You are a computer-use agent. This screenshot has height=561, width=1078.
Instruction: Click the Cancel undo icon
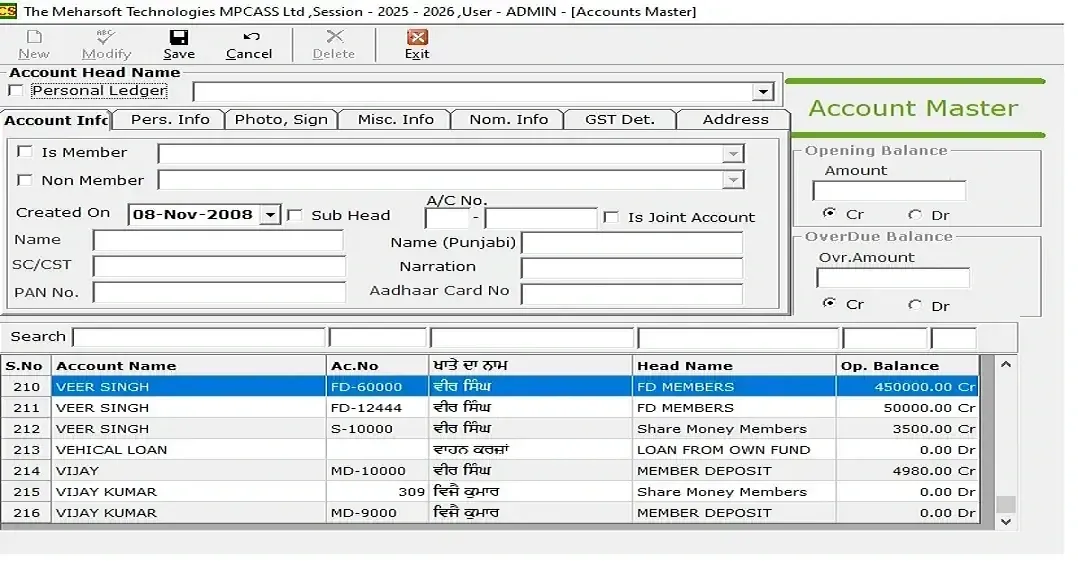coord(251,37)
